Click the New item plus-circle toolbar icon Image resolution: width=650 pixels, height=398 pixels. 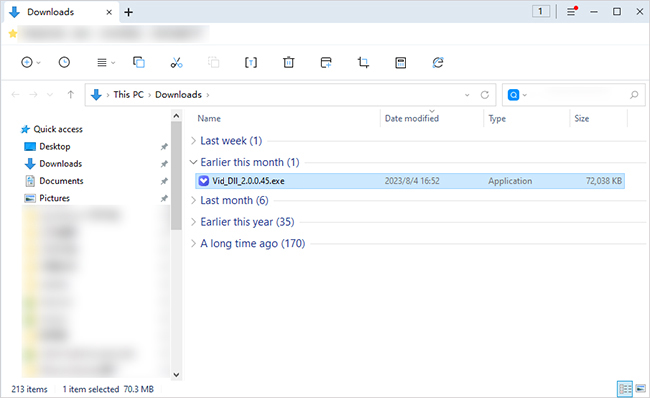coord(27,63)
